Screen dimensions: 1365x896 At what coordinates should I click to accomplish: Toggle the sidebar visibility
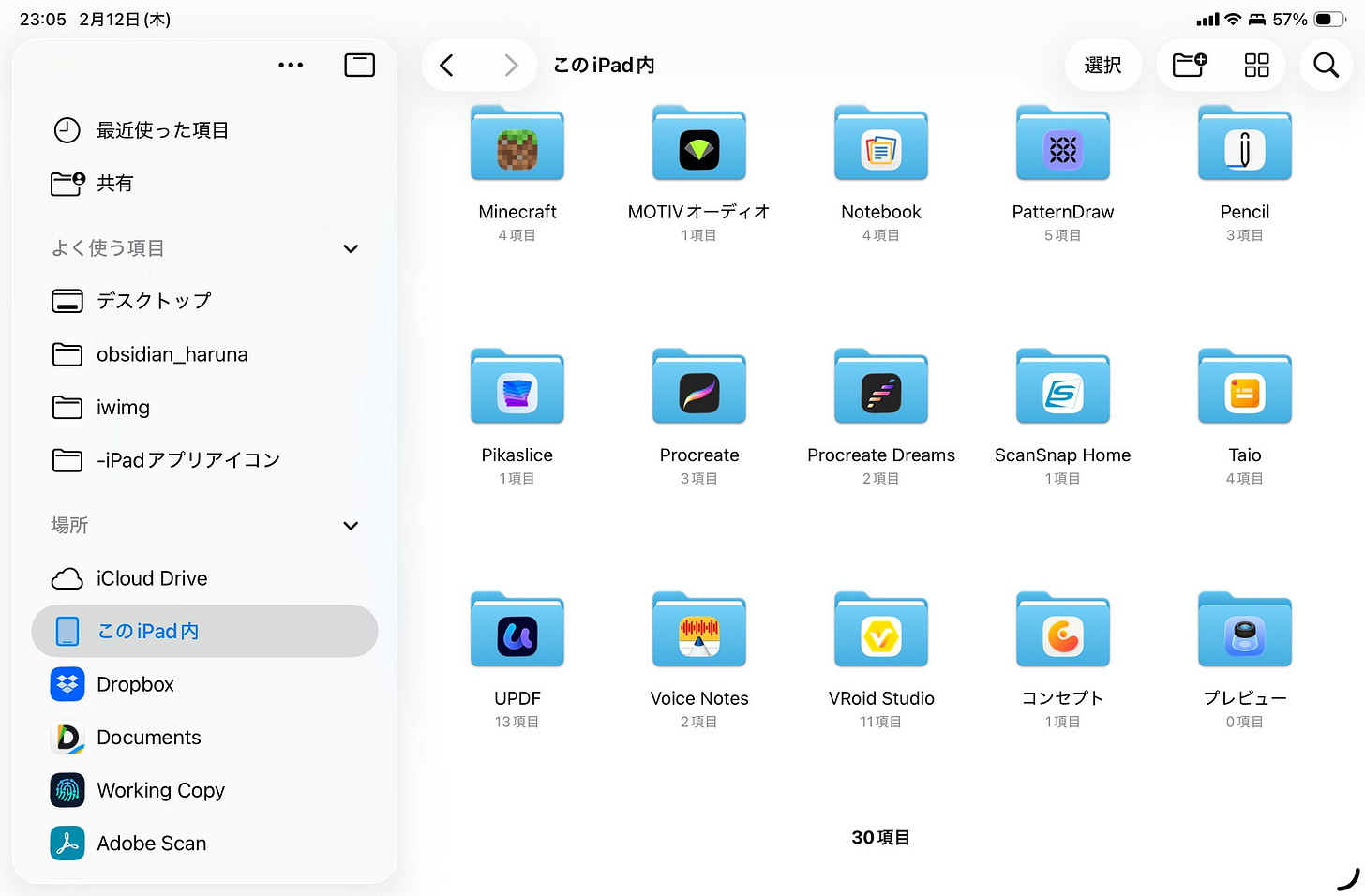coord(359,65)
